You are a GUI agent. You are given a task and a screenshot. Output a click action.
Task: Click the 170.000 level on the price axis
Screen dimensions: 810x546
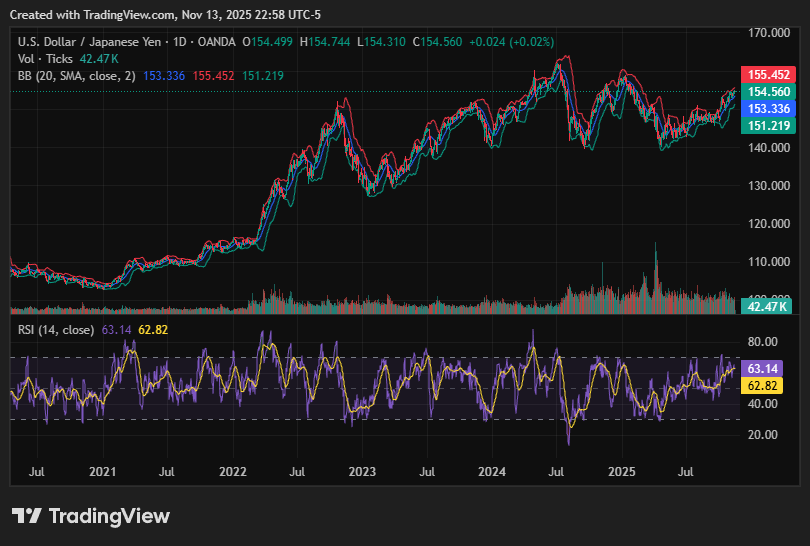767,33
